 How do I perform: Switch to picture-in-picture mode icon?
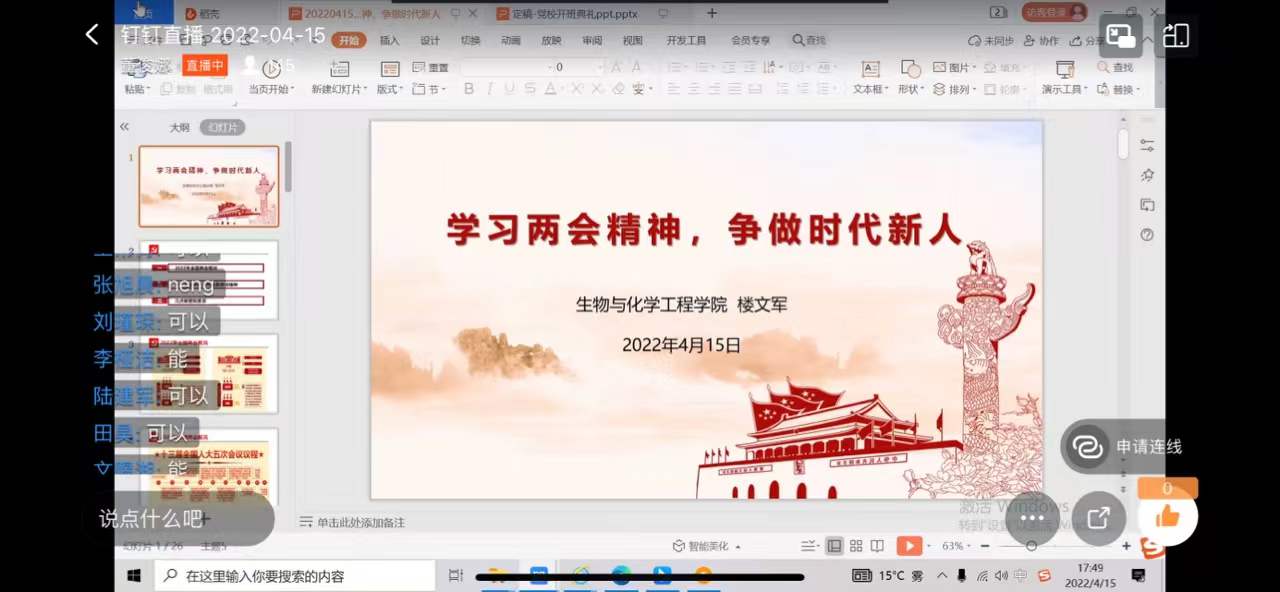click(x=1121, y=36)
